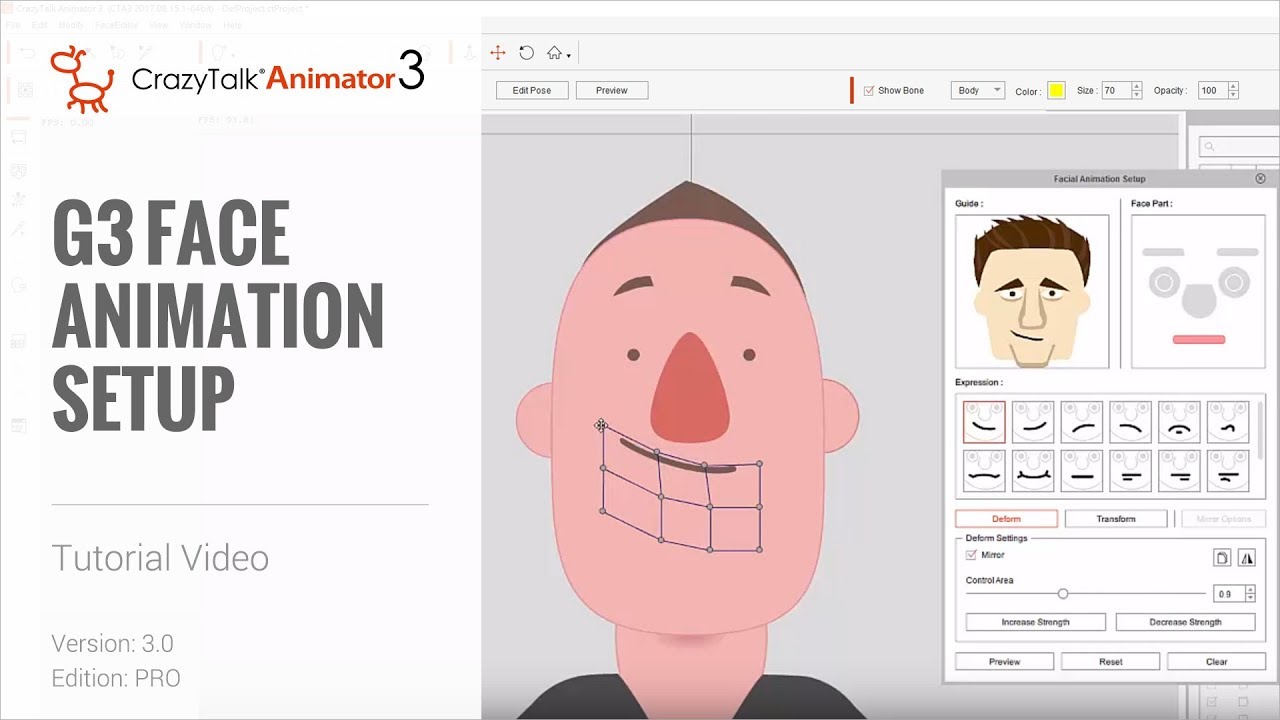This screenshot has width=1280, height=720.
Task: Open the Home view dropdown arrow
Action: tap(569, 56)
